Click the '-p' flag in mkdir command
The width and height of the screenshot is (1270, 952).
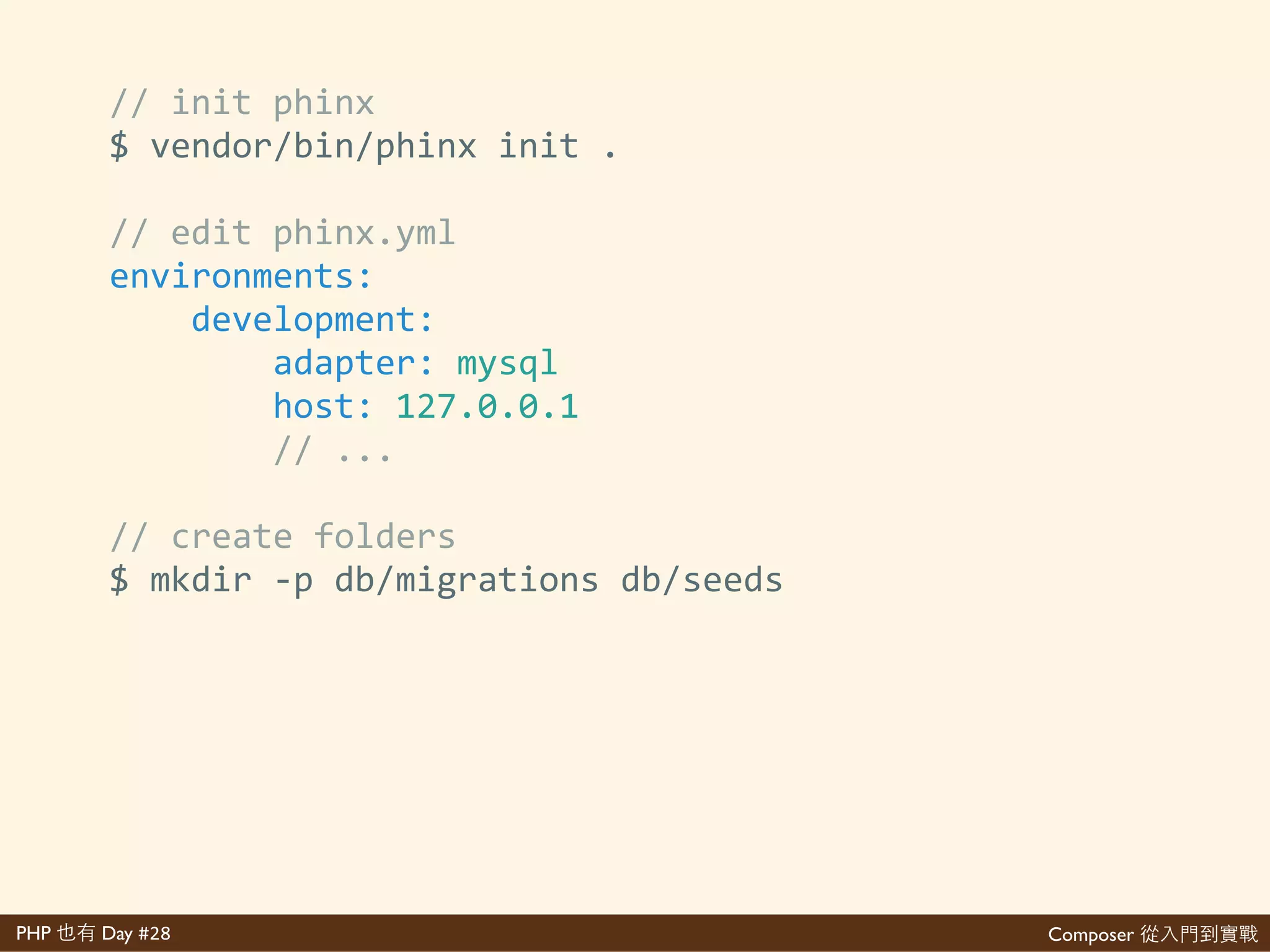(293, 581)
